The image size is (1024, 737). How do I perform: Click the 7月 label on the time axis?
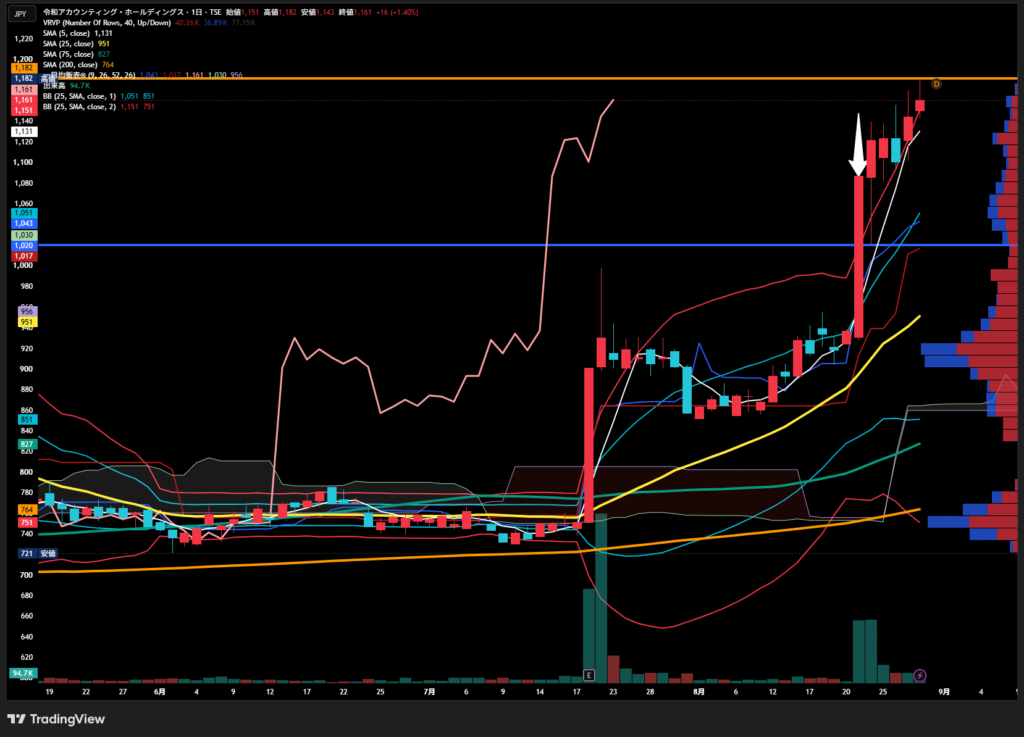coord(429,691)
